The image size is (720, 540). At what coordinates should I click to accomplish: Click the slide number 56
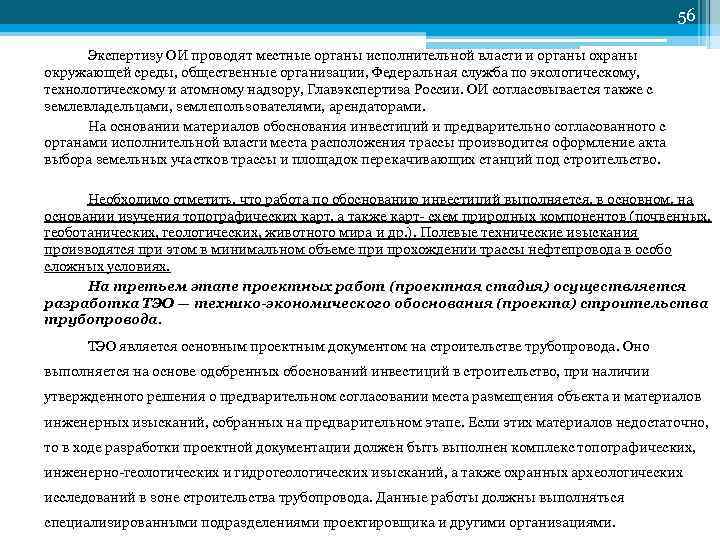coord(686,17)
